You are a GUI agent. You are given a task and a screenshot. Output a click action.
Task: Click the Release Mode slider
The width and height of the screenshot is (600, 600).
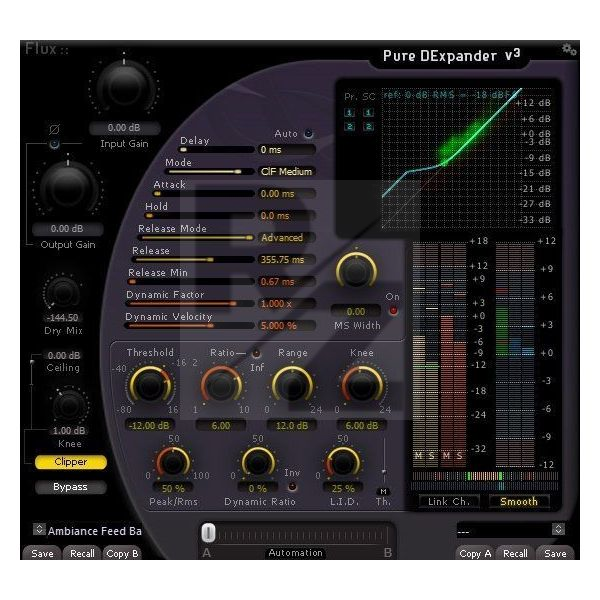point(196,238)
